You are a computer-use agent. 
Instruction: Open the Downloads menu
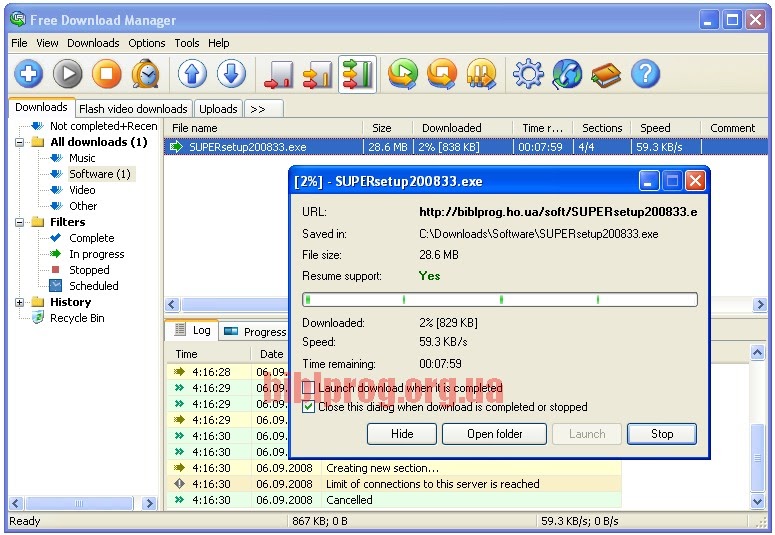click(x=93, y=43)
